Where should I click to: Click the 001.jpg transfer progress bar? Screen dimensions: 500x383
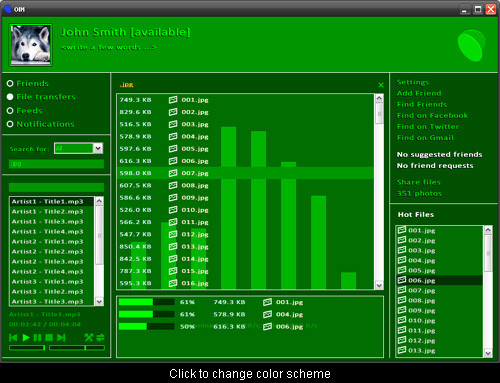click(x=146, y=302)
